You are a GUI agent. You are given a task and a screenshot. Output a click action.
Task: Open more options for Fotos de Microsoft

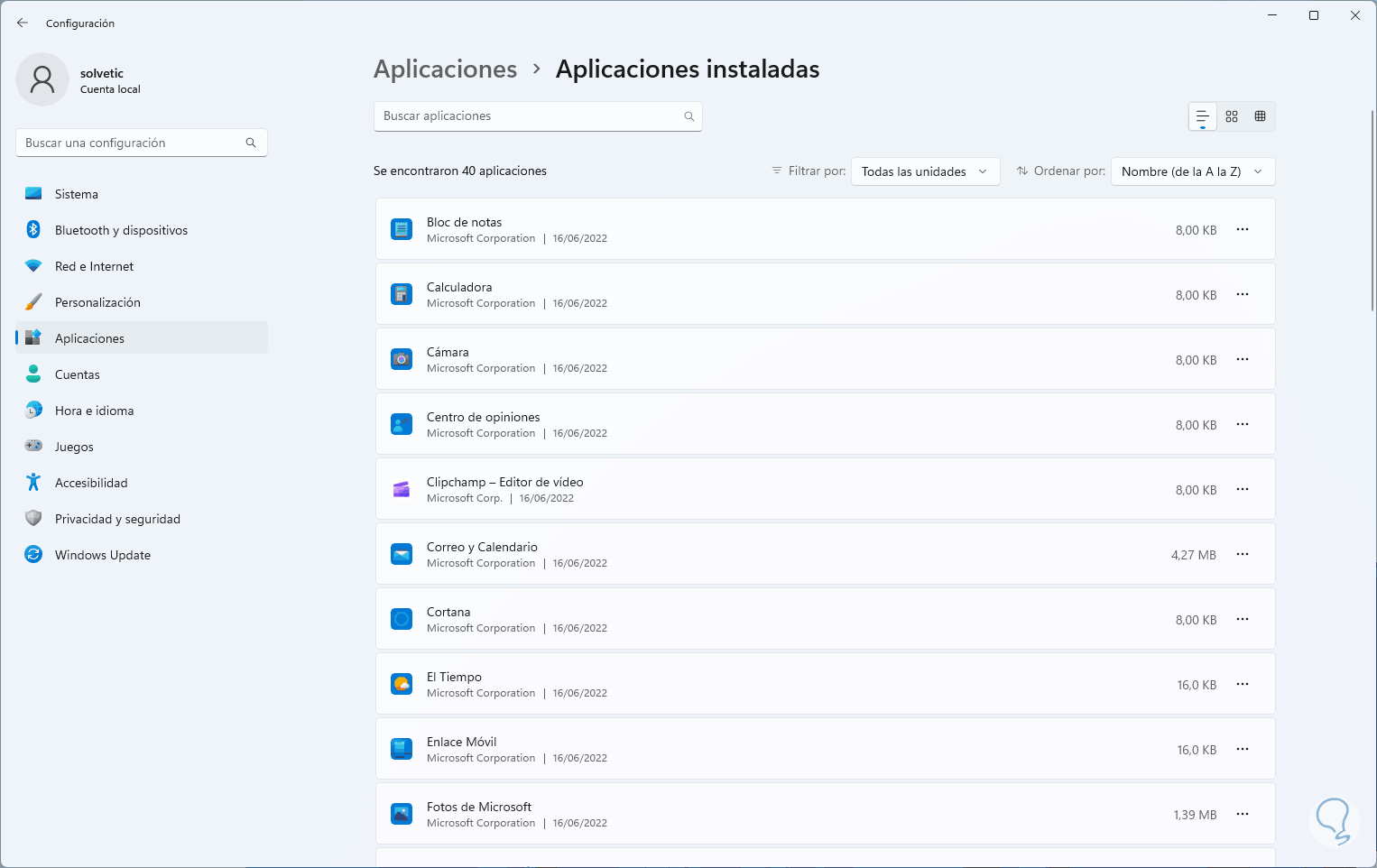click(1243, 814)
